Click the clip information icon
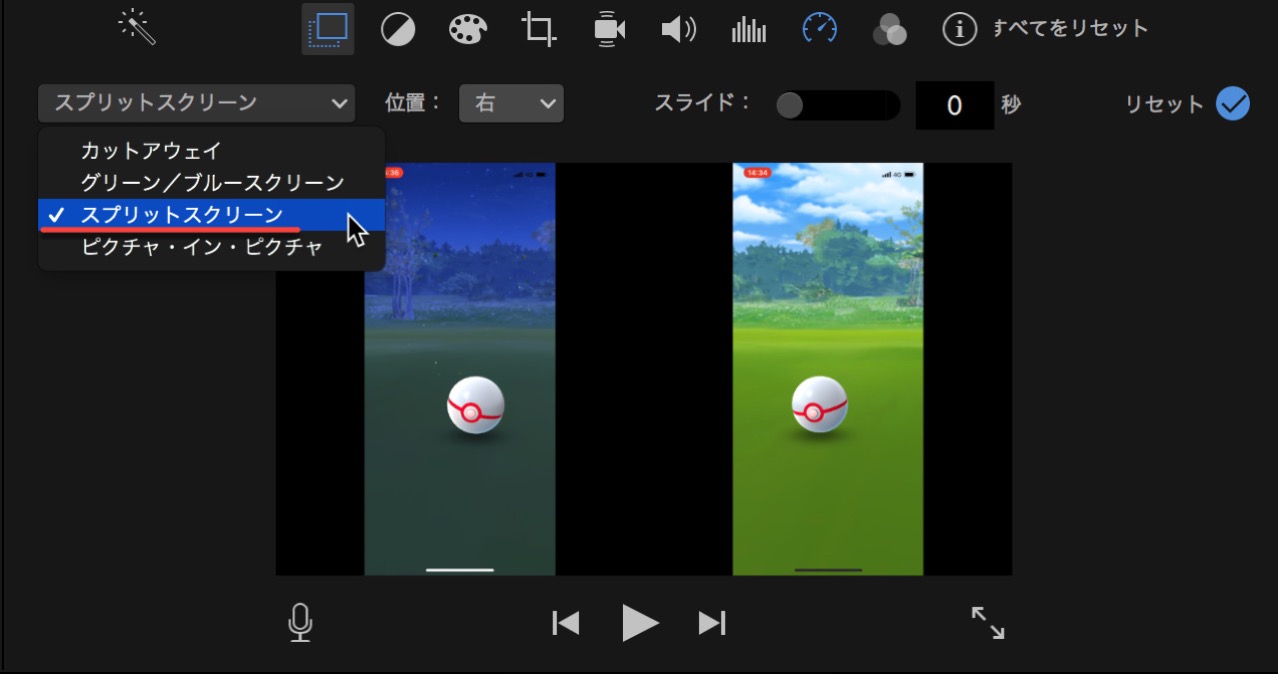1278x674 pixels. click(x=959, y=29)
